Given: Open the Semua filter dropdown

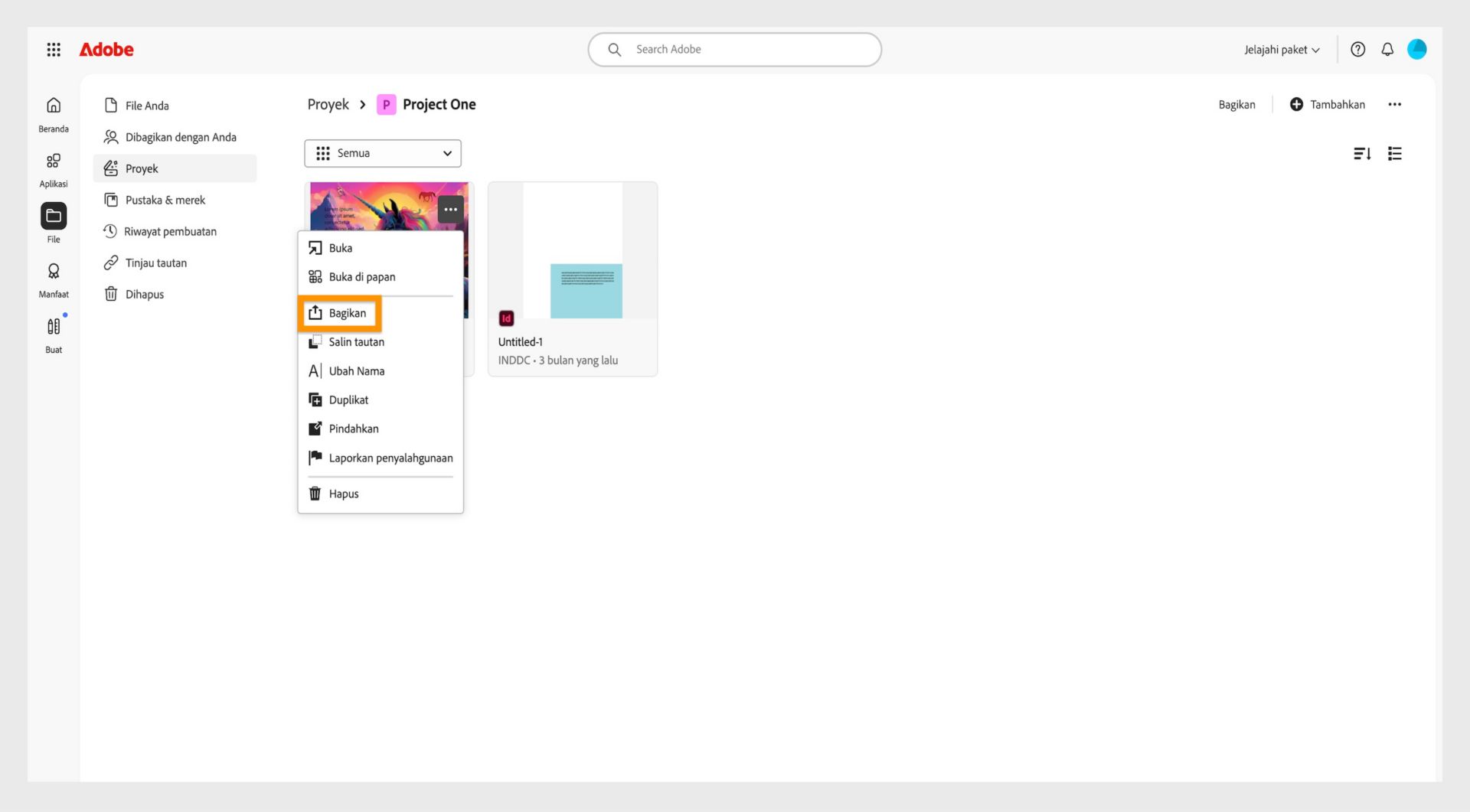Looking at the screenshot, I should tap(382, 153).
